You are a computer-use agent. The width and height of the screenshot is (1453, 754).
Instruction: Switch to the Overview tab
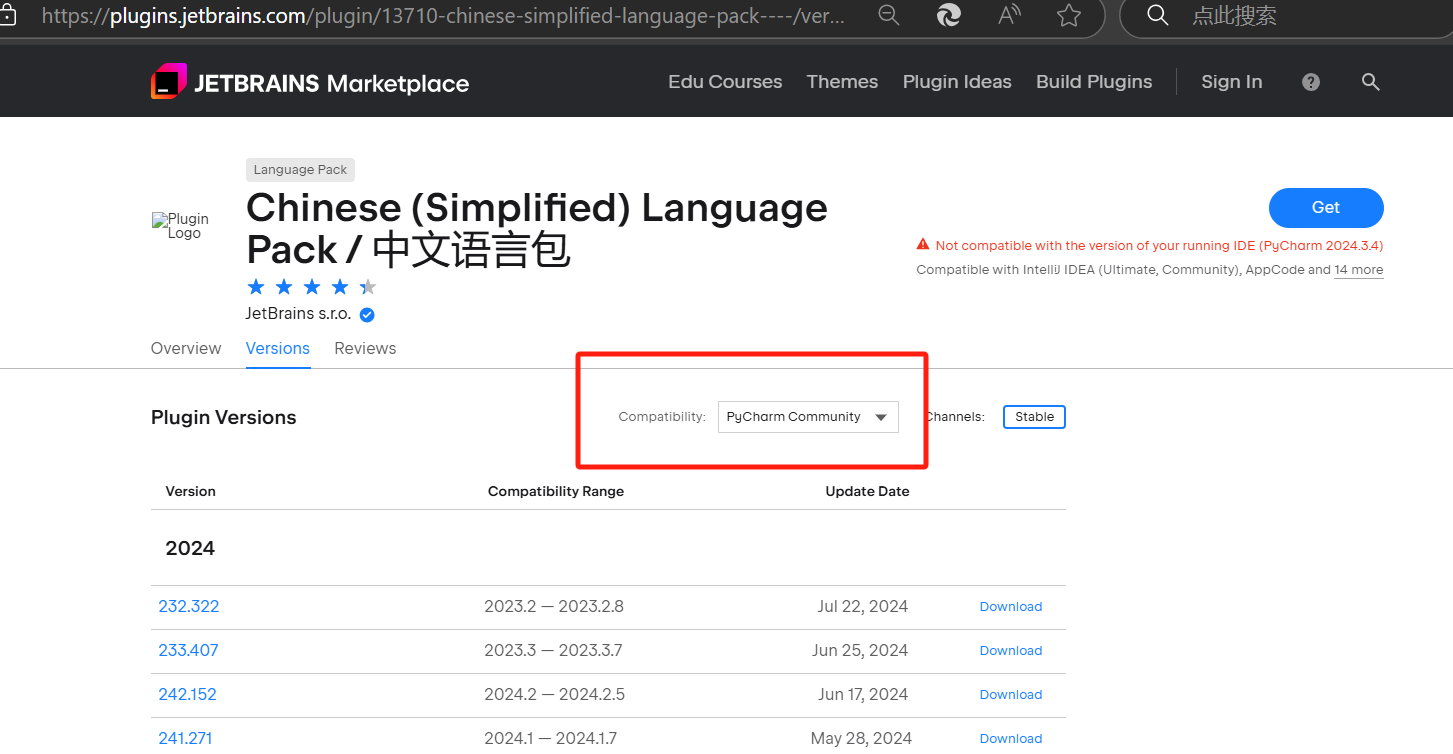coord(186,348)
